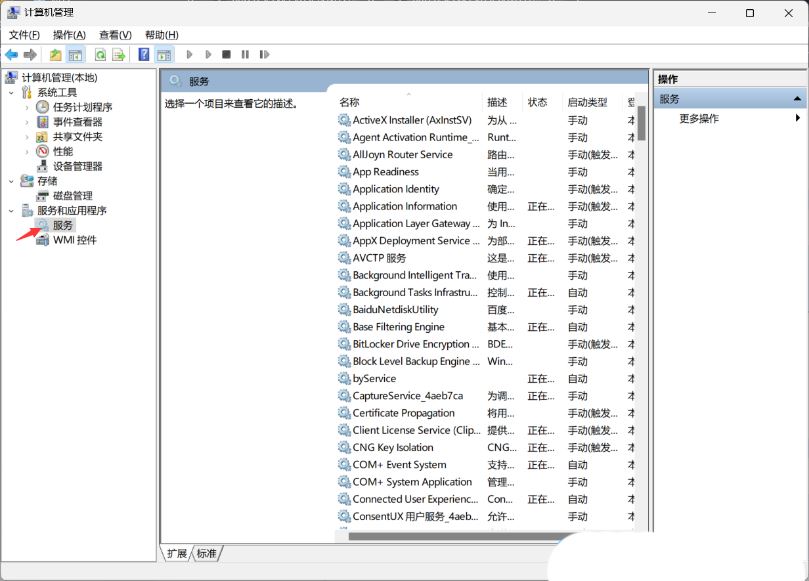This screenshot has height=581, width=809.
Task: Click the Restart Service icon
Action: pyautogui.click(x=264, y=54)
